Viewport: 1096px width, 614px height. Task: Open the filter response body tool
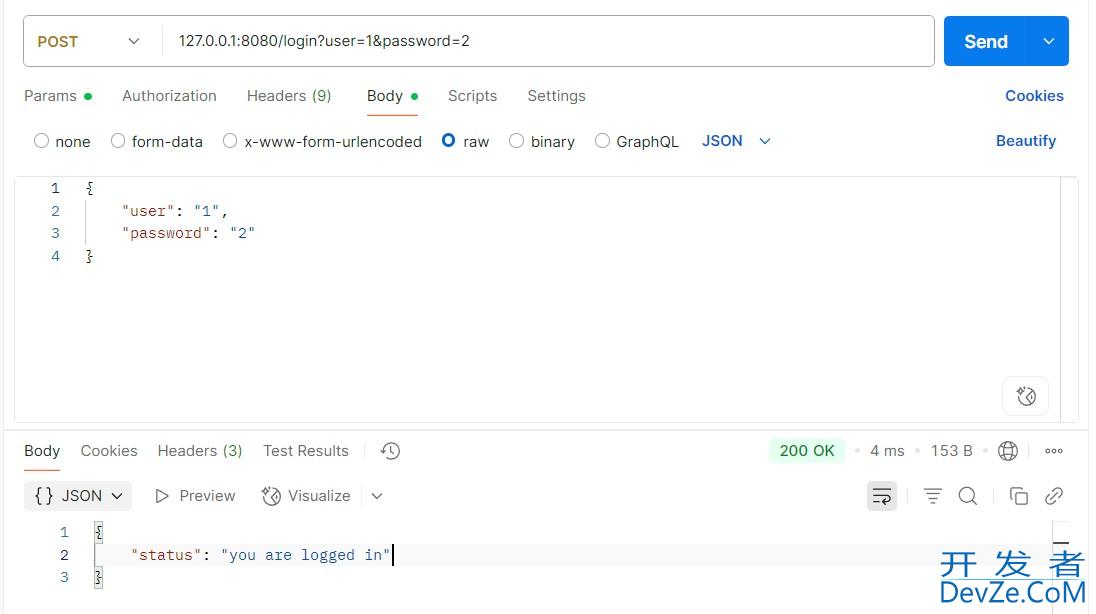pyautogui.click(x=932, y=495)
